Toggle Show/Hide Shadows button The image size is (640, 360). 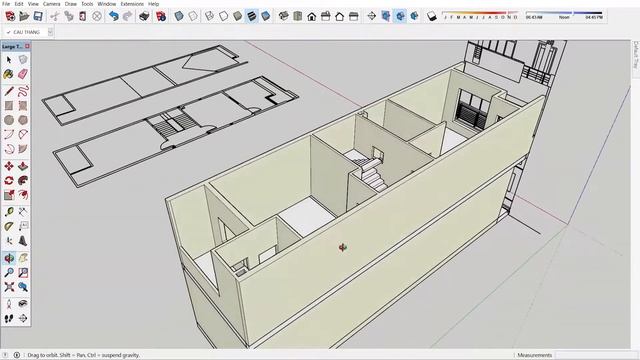pyautogui.click(x=432, y=16)
